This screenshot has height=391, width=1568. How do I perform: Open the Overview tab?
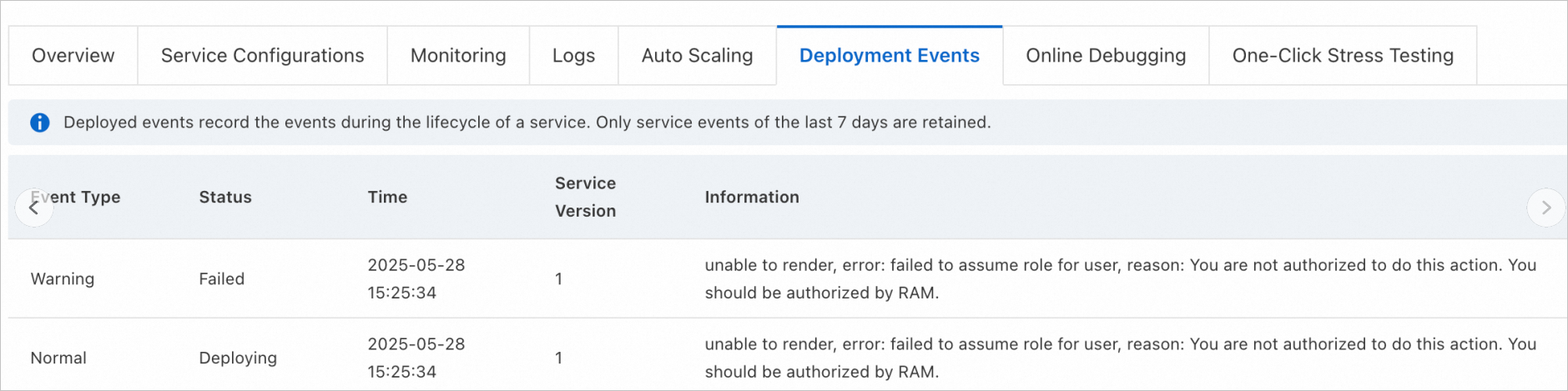[x=73, y=56]
